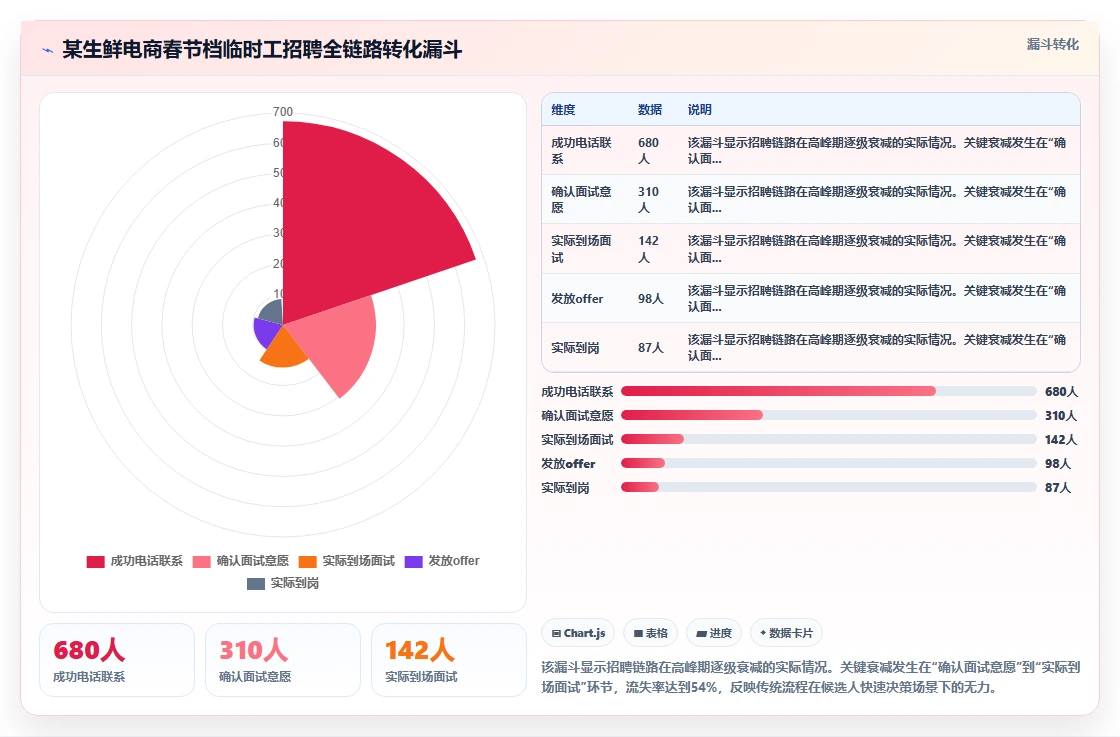1120x737 pixels.
Task: Click the 维度 column header
Action: pos(563,110)
